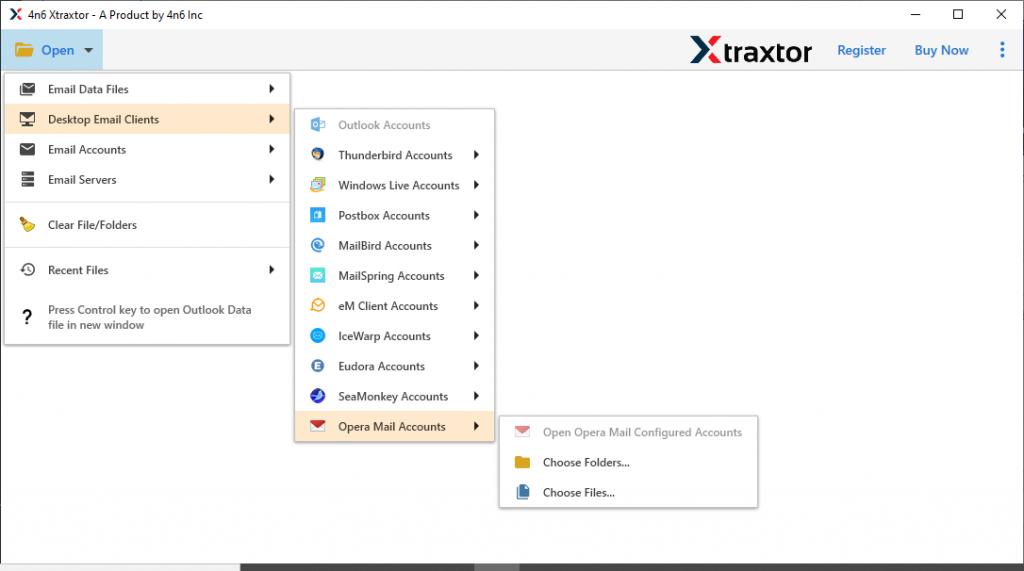
Task: Click the MailBird Accounts icon
Action: tap(318, 245)
